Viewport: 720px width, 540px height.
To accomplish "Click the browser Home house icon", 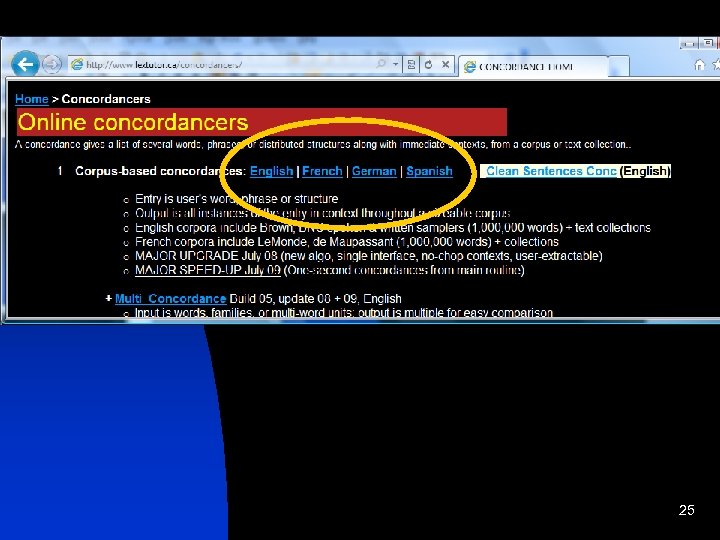I will [699, 65].
